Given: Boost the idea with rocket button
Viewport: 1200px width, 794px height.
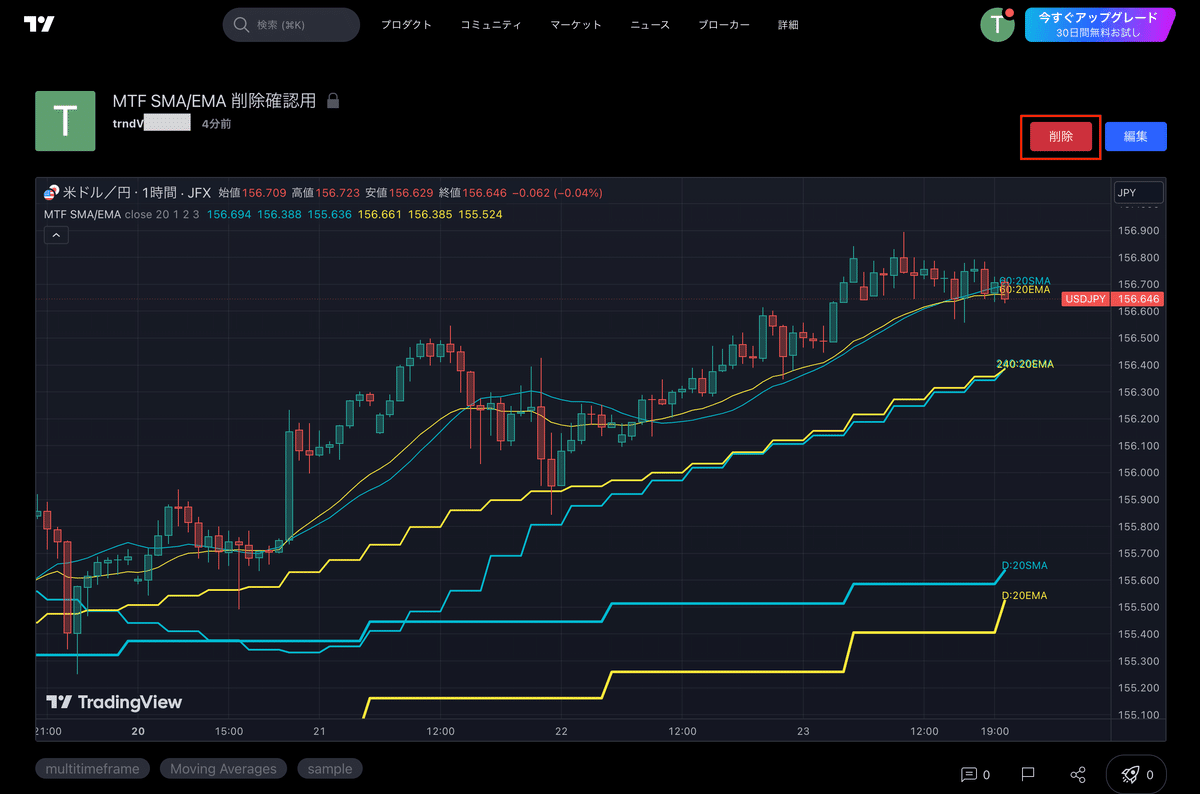Looking at the screenshot, I should point(1136,774).
